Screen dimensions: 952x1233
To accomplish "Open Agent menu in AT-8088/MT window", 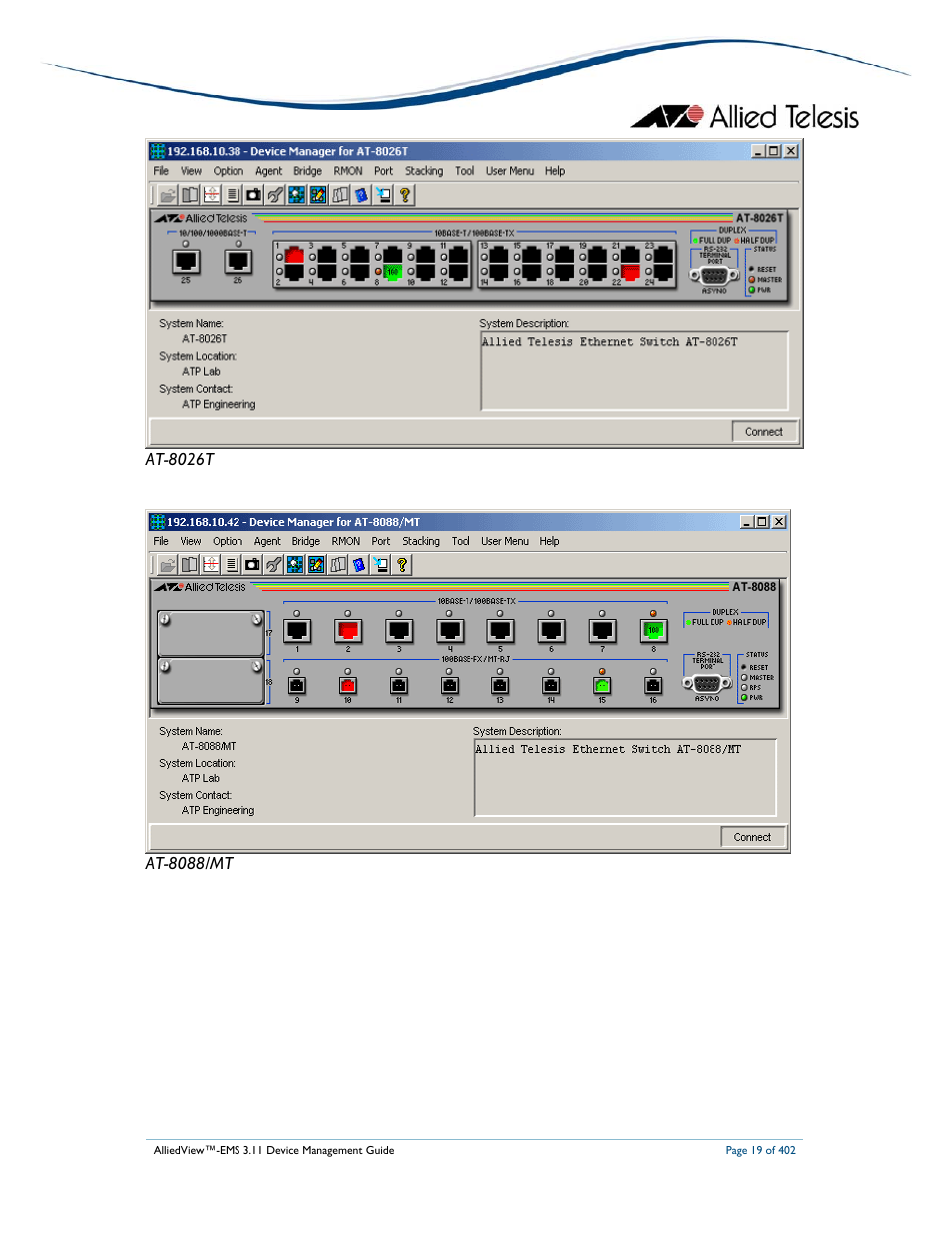I will click(x=267, y=541).
